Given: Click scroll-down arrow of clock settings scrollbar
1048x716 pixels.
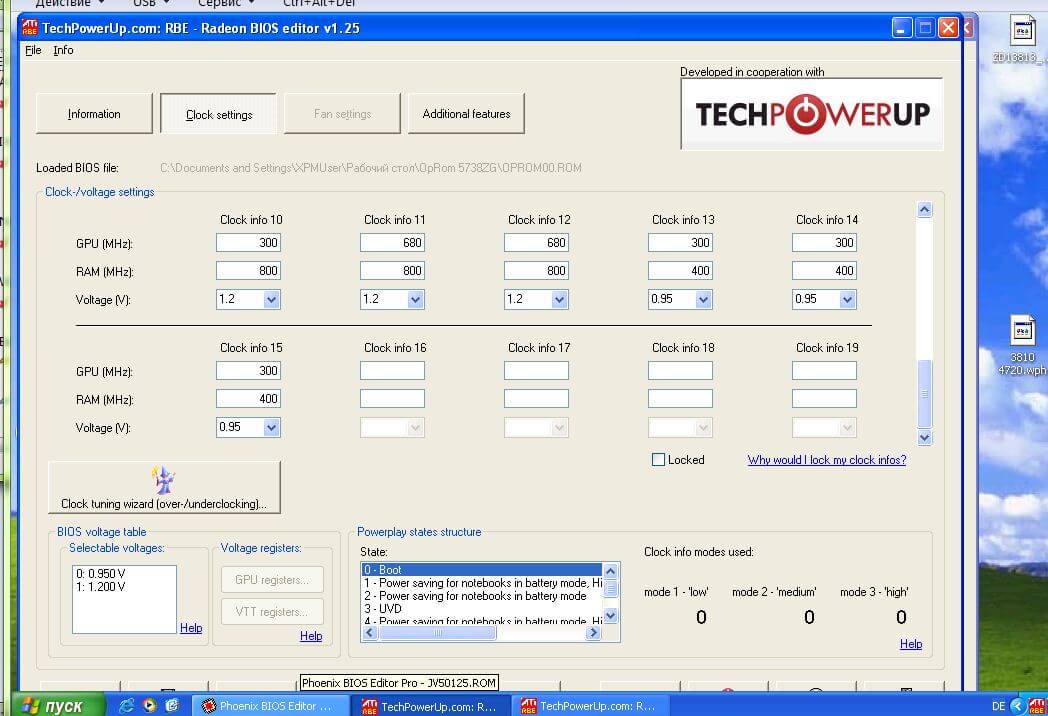Looking at the screenshot, I should 924,437.
